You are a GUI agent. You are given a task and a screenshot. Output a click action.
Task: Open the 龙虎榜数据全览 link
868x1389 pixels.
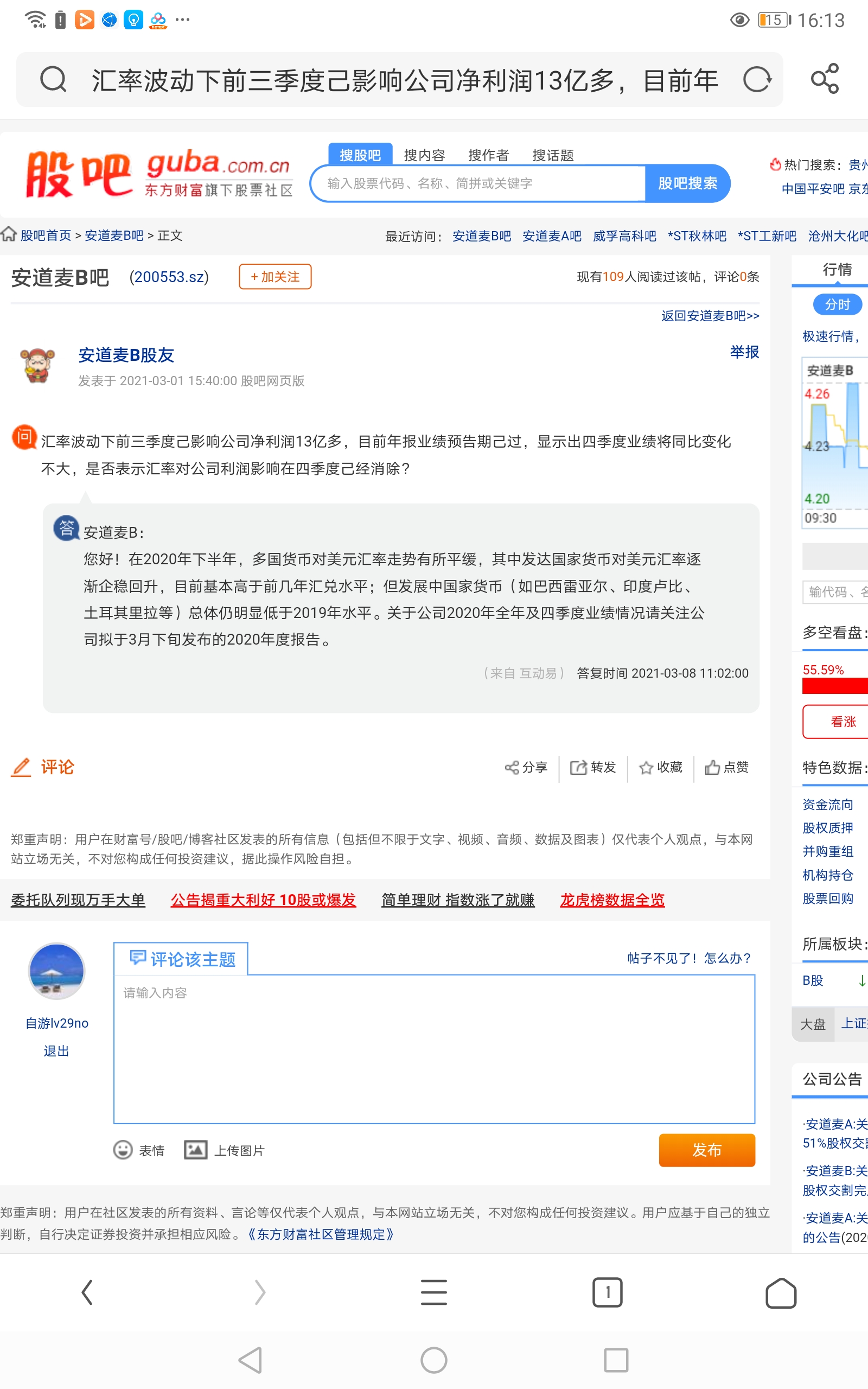(612, 900)
